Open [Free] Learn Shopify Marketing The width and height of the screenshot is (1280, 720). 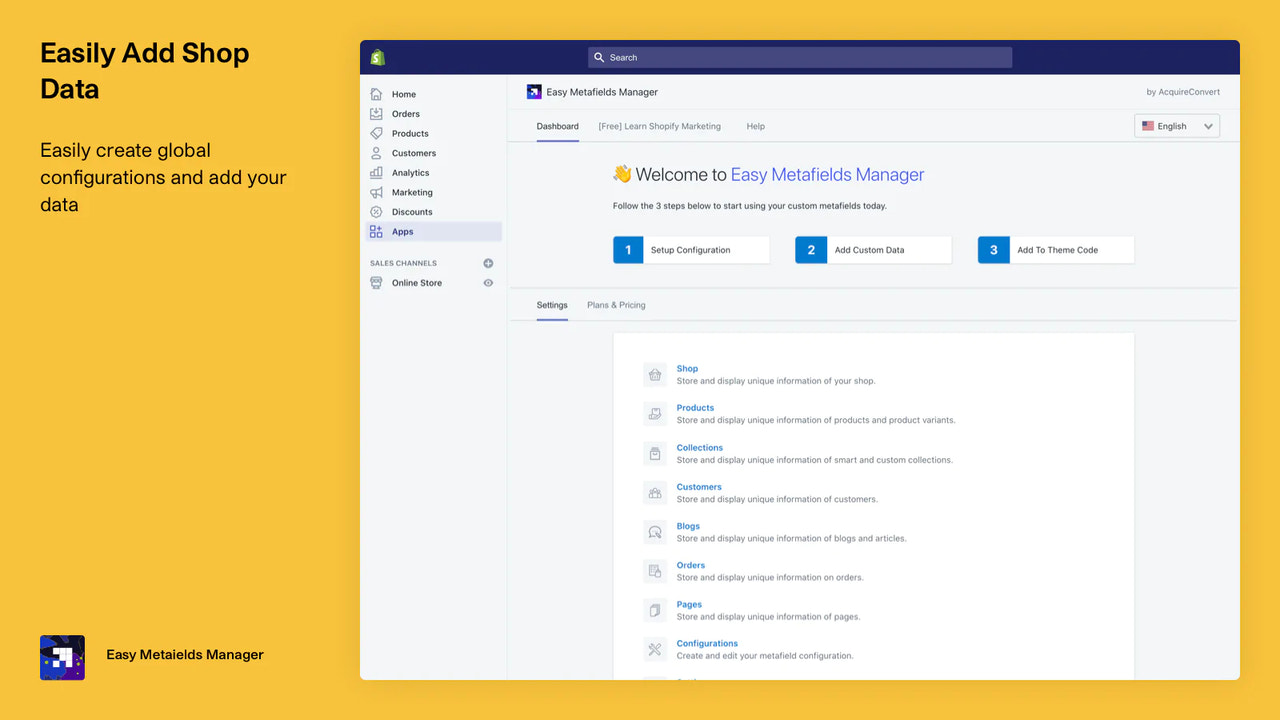pos(659,126)
